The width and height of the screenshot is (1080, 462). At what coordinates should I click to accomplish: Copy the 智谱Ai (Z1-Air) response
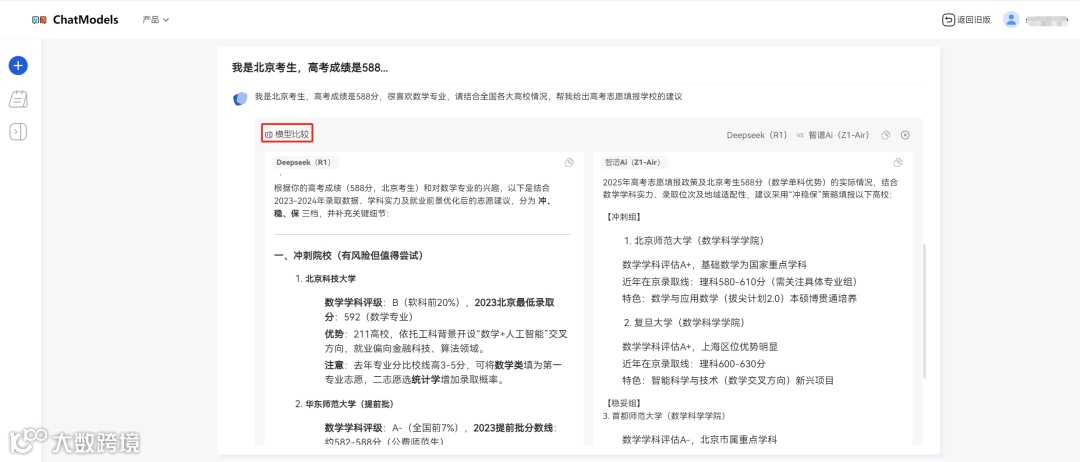coord(898,162)
